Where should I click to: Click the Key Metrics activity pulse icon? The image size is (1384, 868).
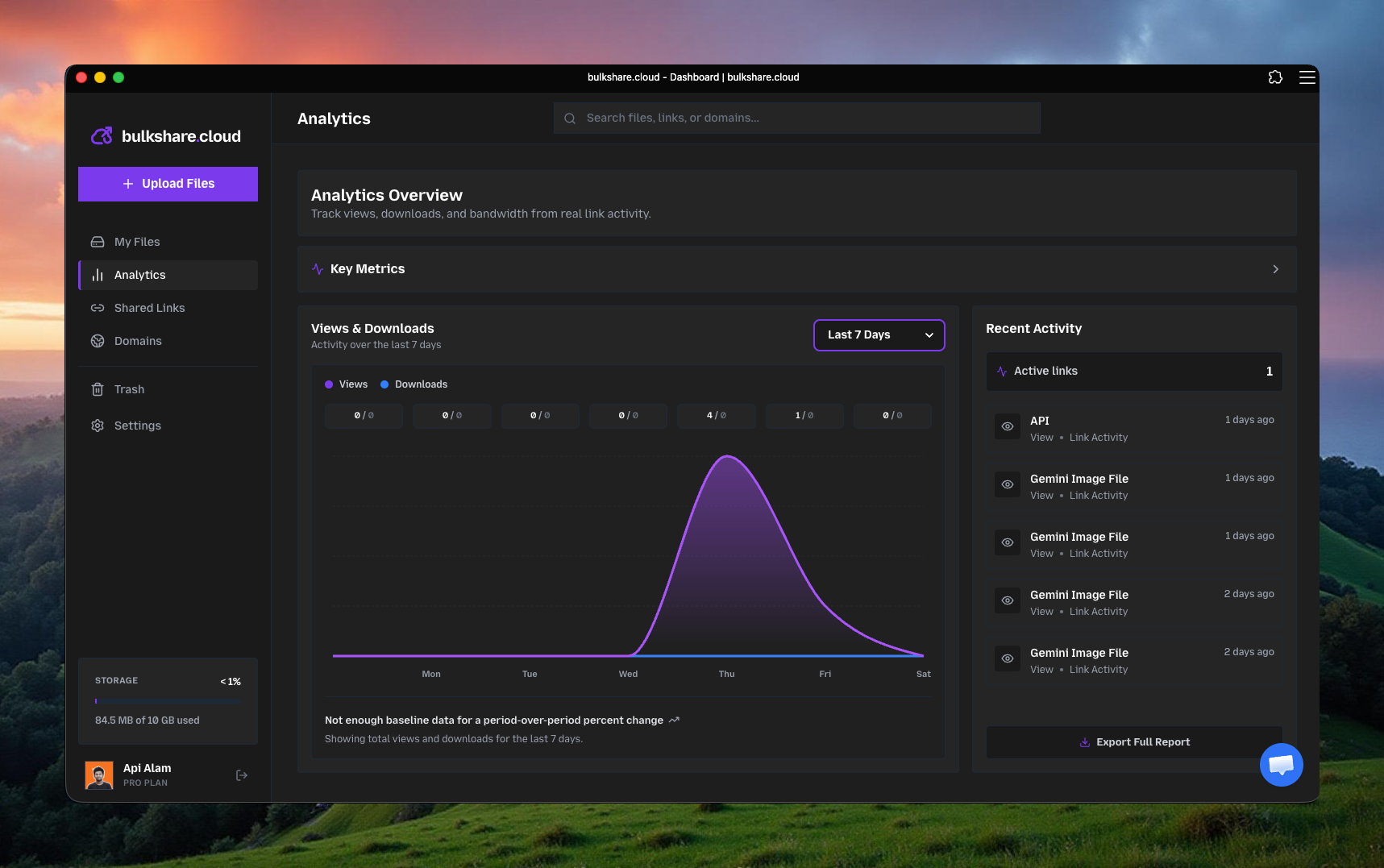pyautogui.click(x=317, y=269)
